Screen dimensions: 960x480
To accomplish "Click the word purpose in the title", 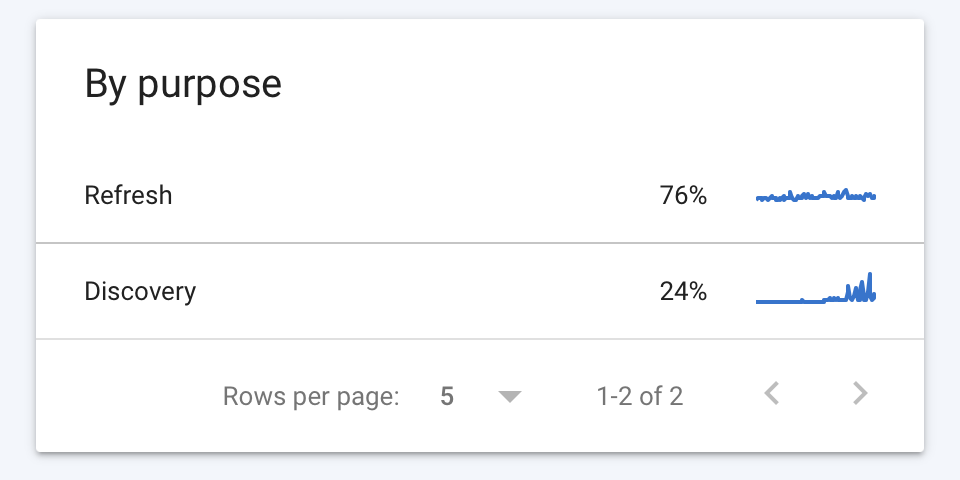I will [209, 86].
